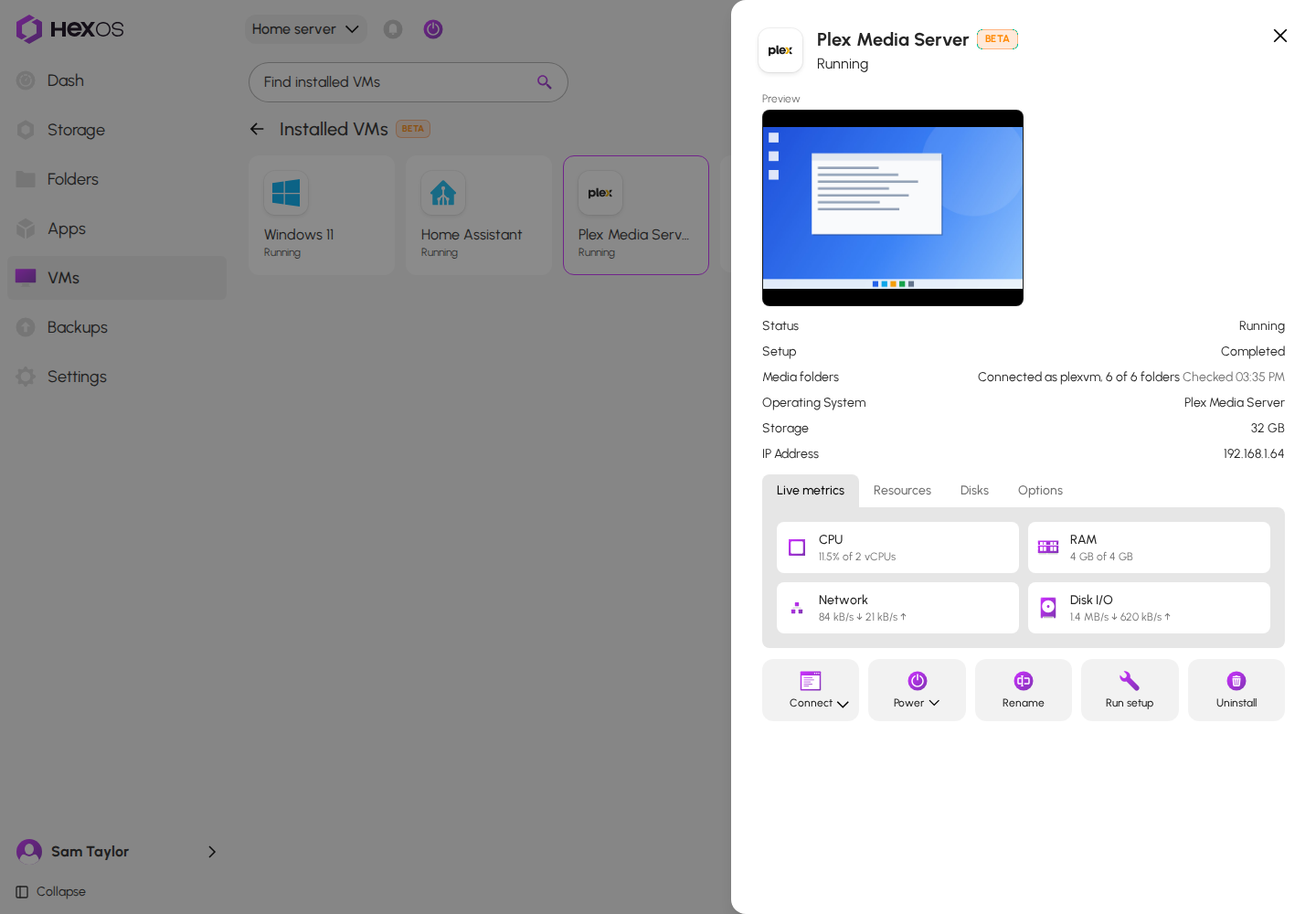Collapse the sidebar
Image resolution: width=1316 pixels, height=914 pixels.
point(51,892)
